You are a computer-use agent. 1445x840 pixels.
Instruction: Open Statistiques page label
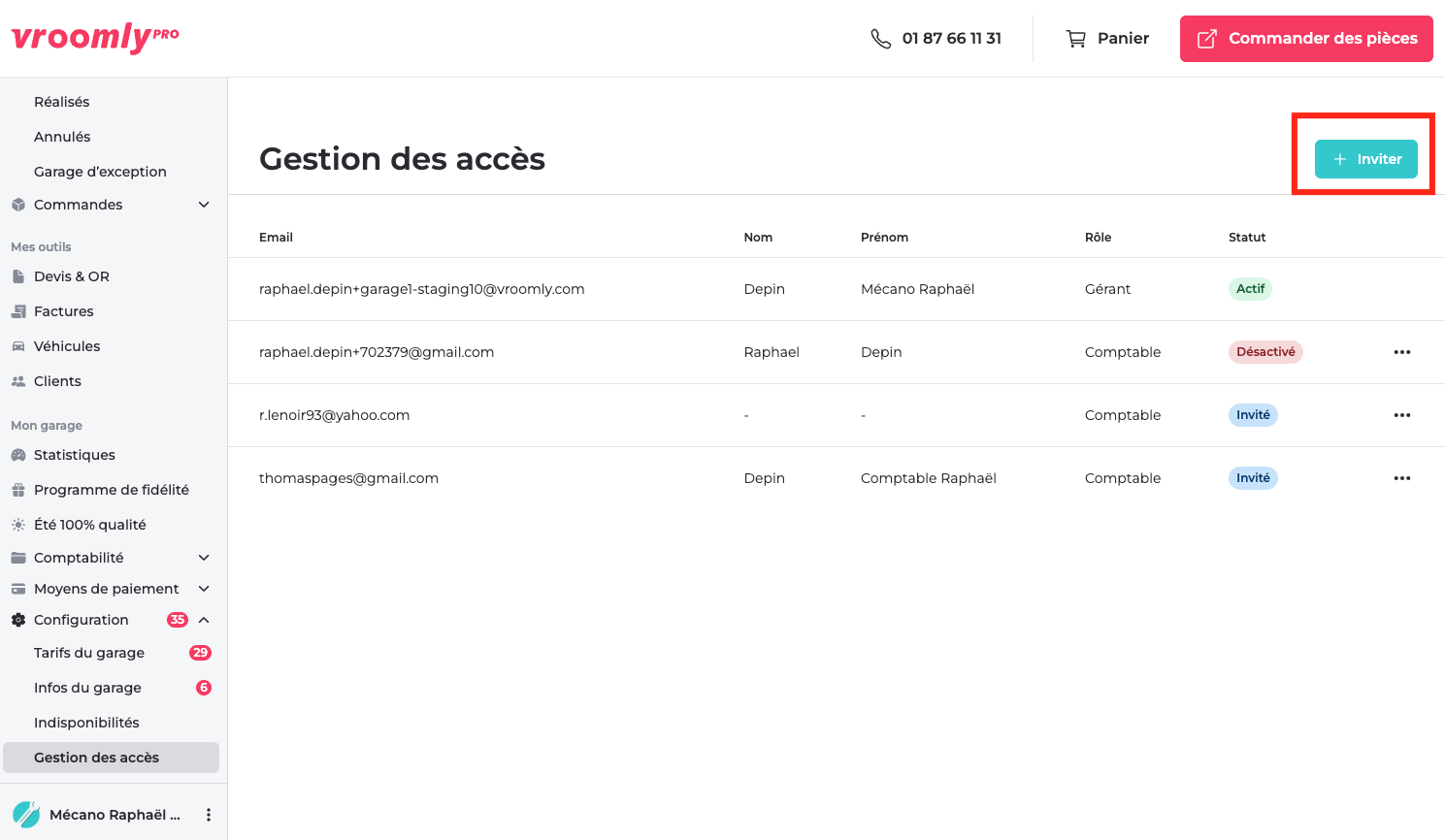point(75,455)
